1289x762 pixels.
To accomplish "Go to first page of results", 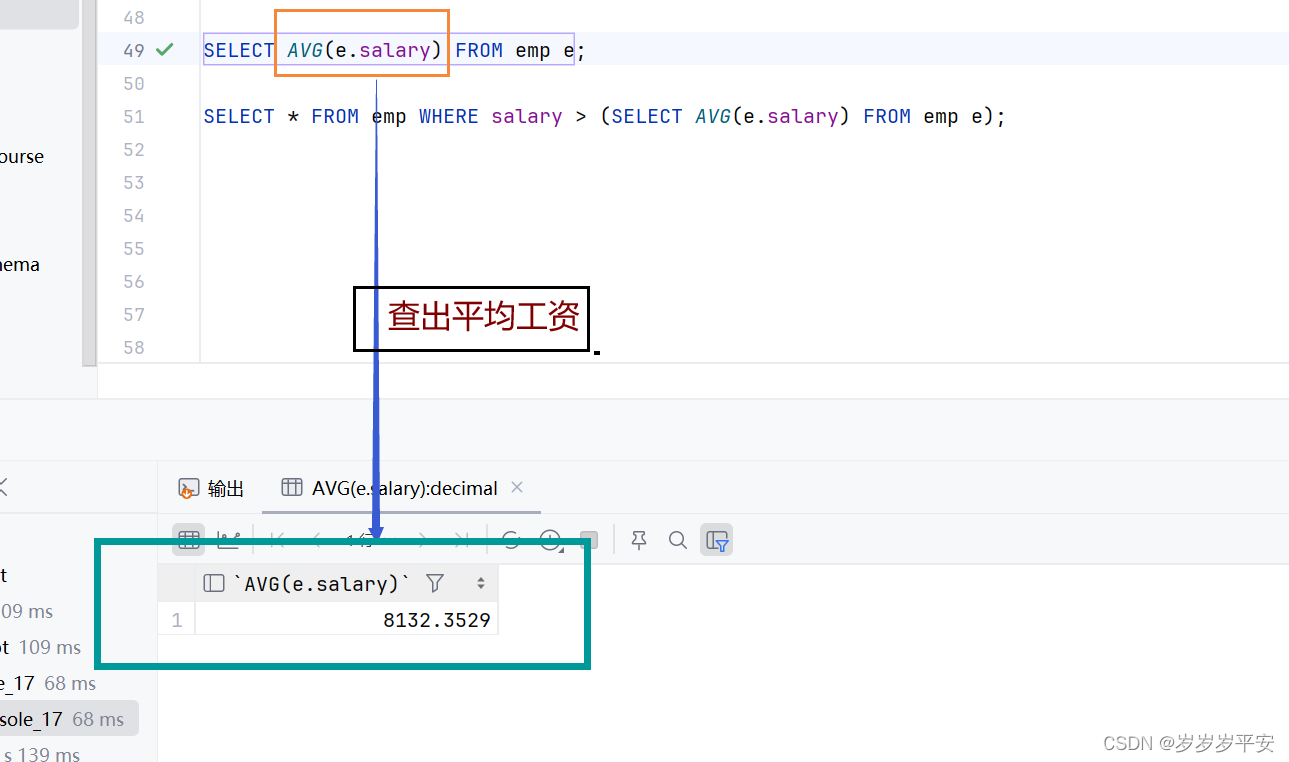I will (277, 540).
